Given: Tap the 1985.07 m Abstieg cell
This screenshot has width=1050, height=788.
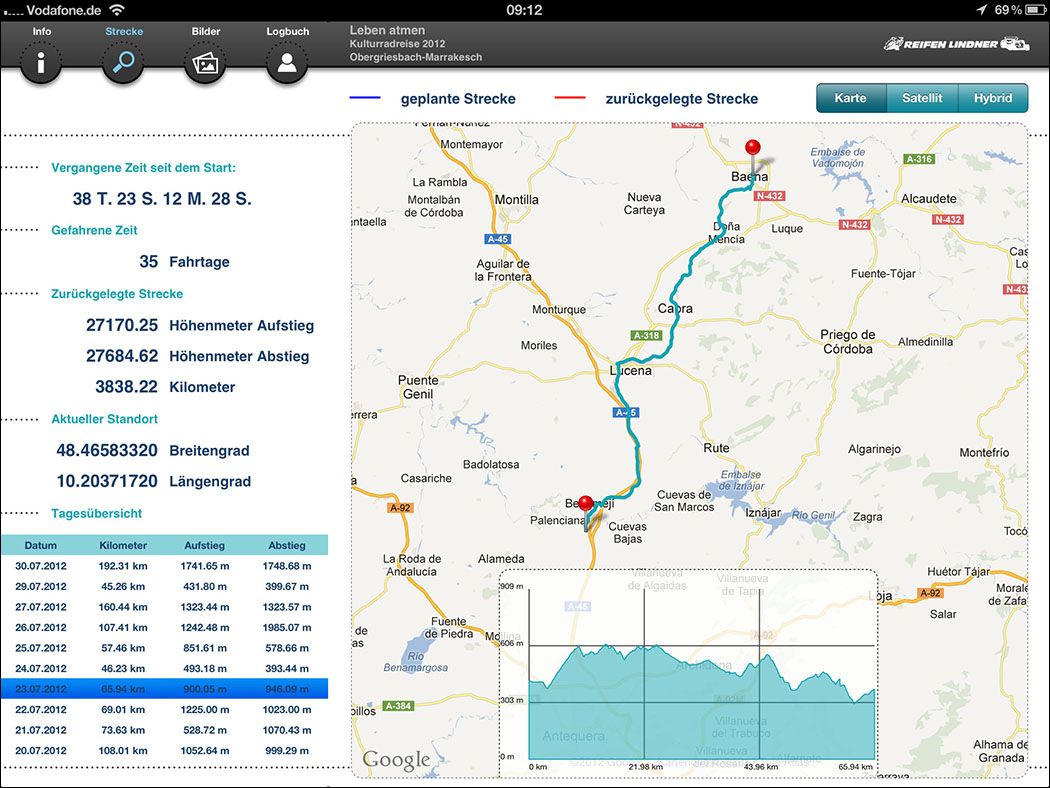Looking at the screenshot, I should tap(287, 627).
